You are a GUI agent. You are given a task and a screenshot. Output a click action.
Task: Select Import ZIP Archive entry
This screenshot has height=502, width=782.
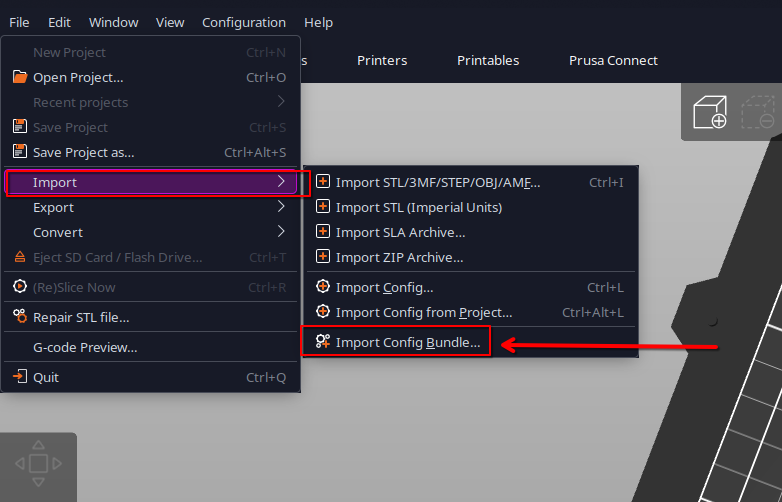pyautogui.click(x=399, y=257)
